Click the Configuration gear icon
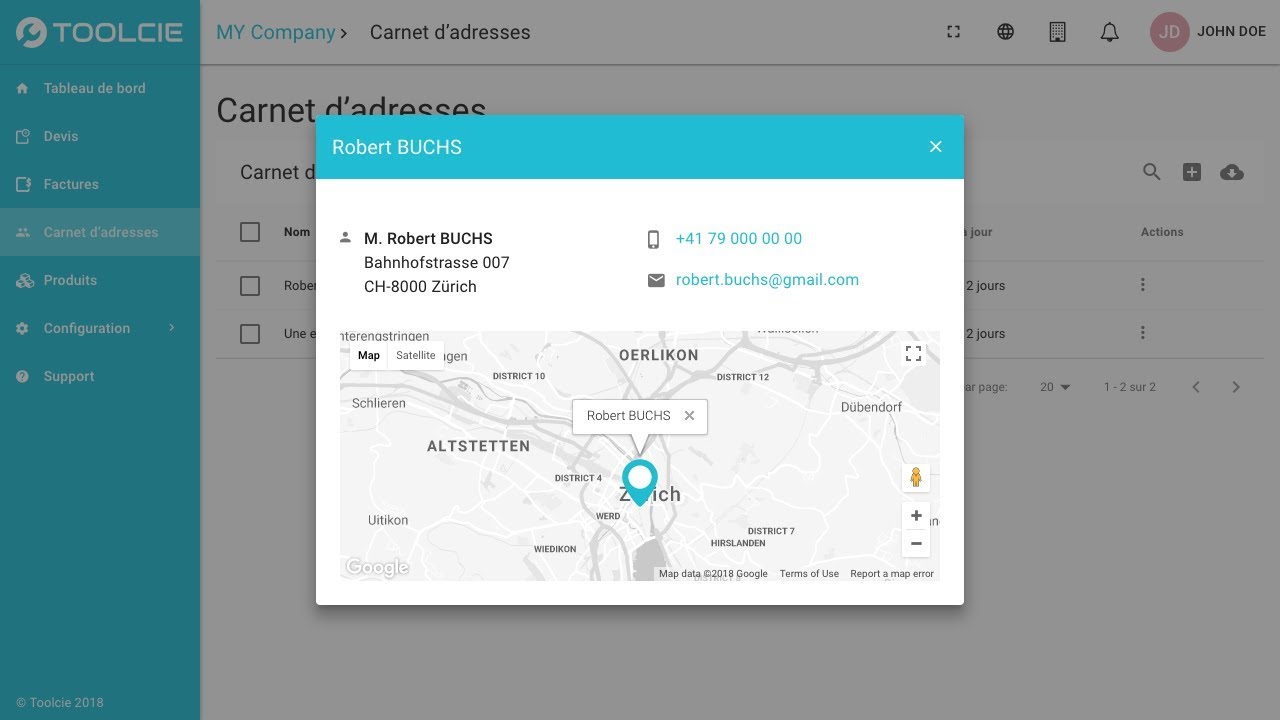Screen dimensions: 1280x720 [23, 328]
